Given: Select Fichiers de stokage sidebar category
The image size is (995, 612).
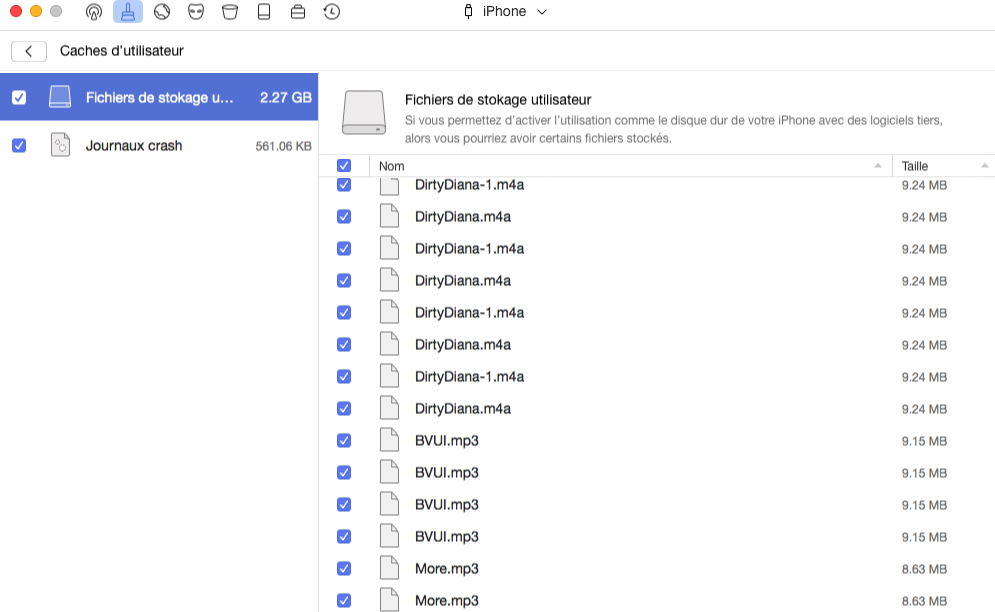Looking at the screenshot, I should click(159, 96).
